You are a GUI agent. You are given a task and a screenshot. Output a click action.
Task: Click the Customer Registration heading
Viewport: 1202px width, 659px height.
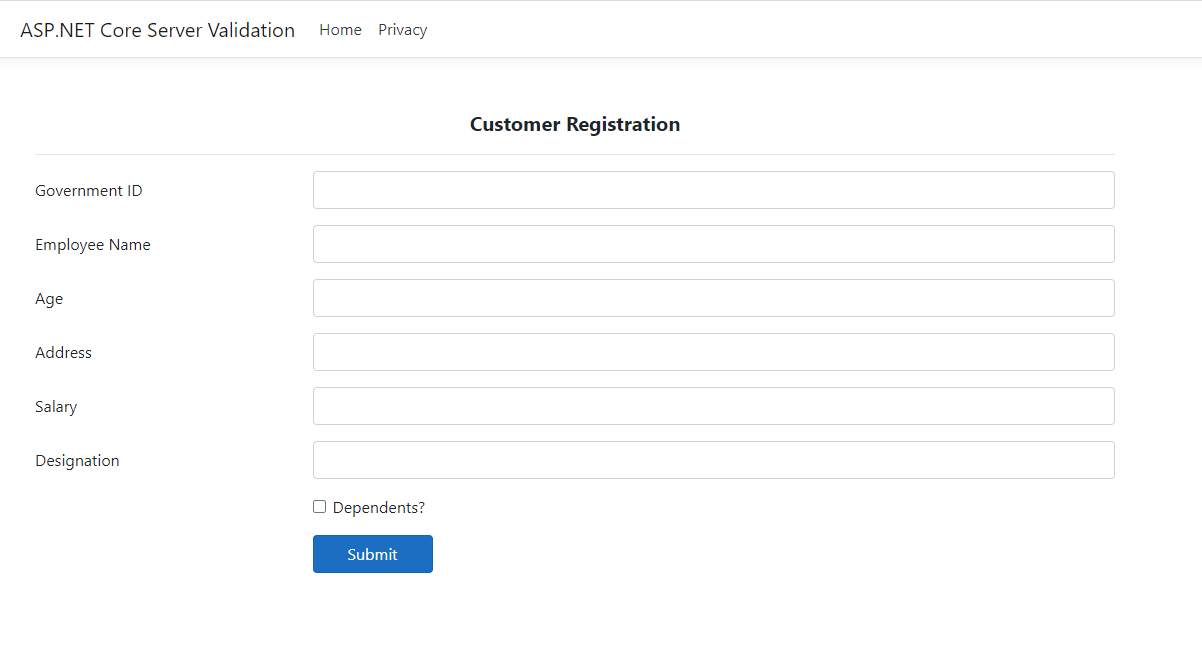point(575,124)
